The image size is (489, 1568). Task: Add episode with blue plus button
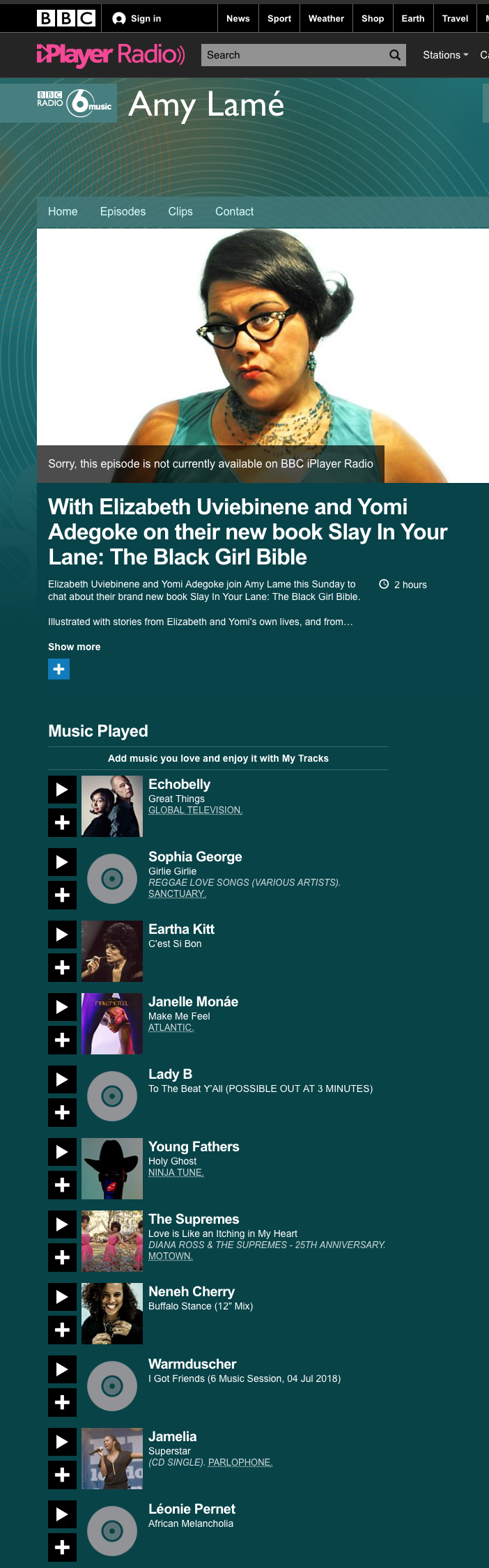click(59, 669)
